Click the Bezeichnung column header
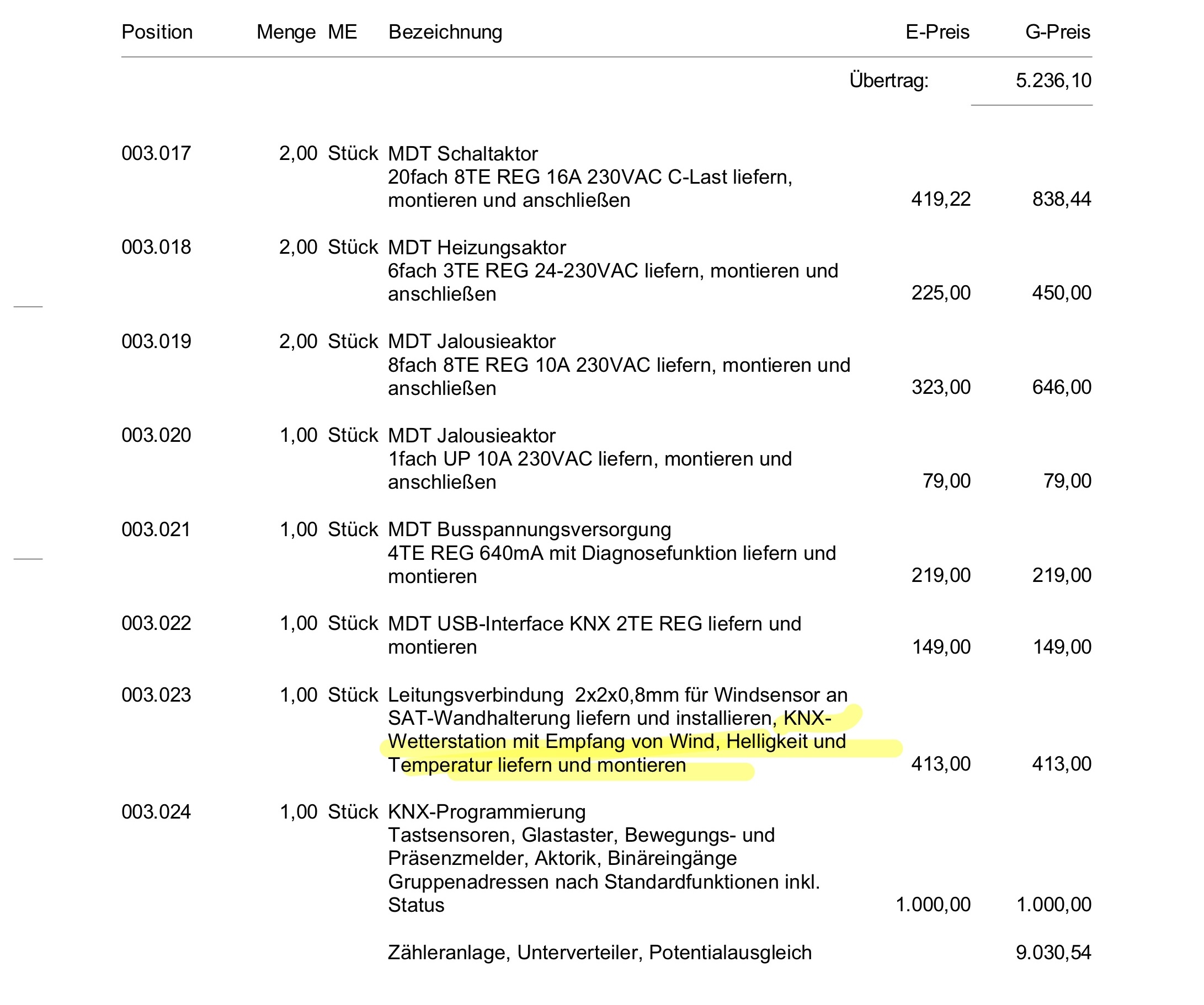Screen dimensions: 1204x1005 click(x=445, y=32)
